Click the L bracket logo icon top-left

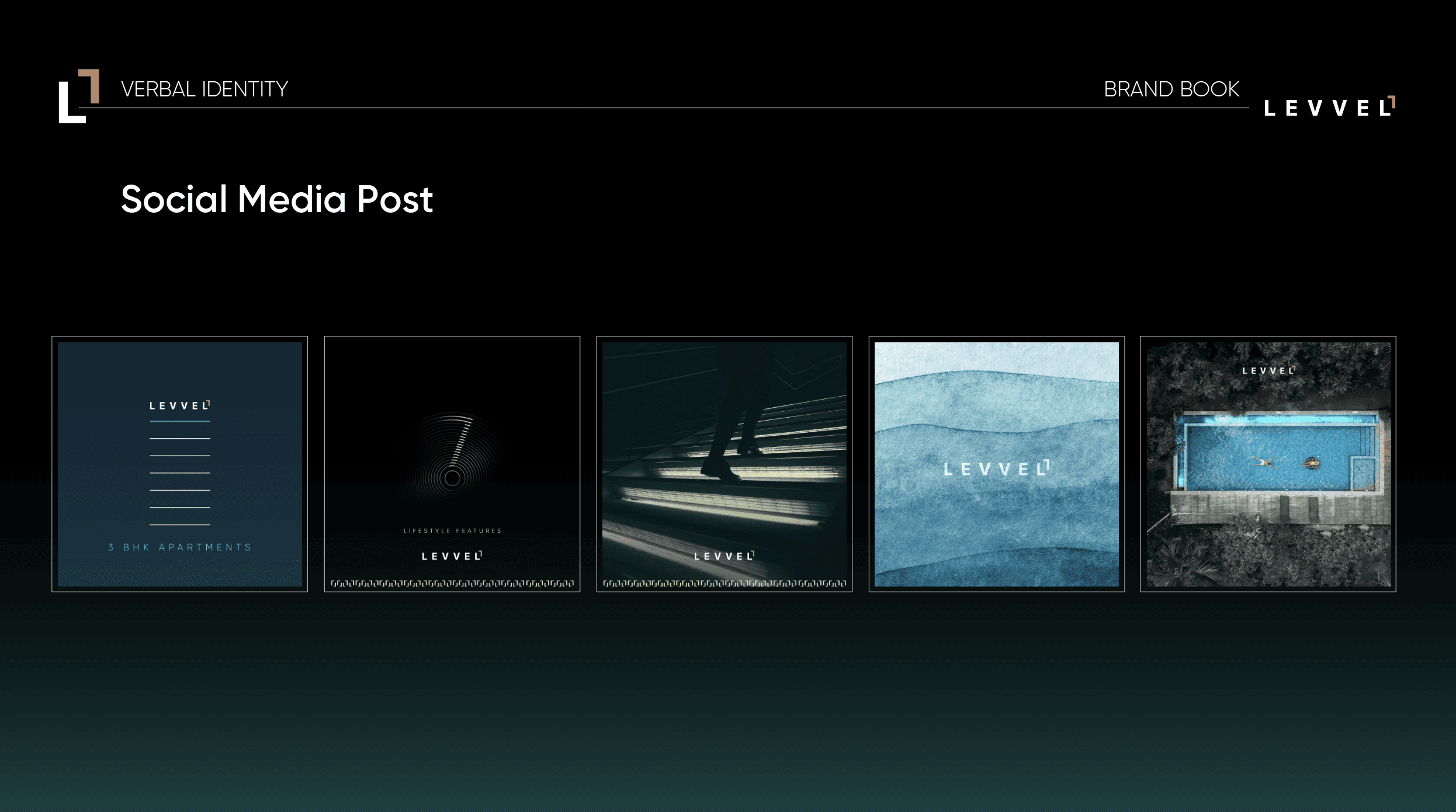[x=79, y=96]
